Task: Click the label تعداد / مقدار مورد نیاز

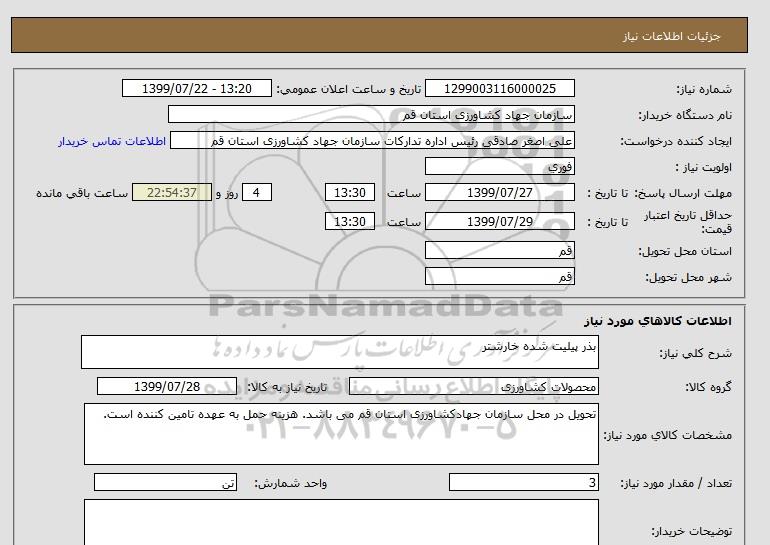Action: [676, 484]
